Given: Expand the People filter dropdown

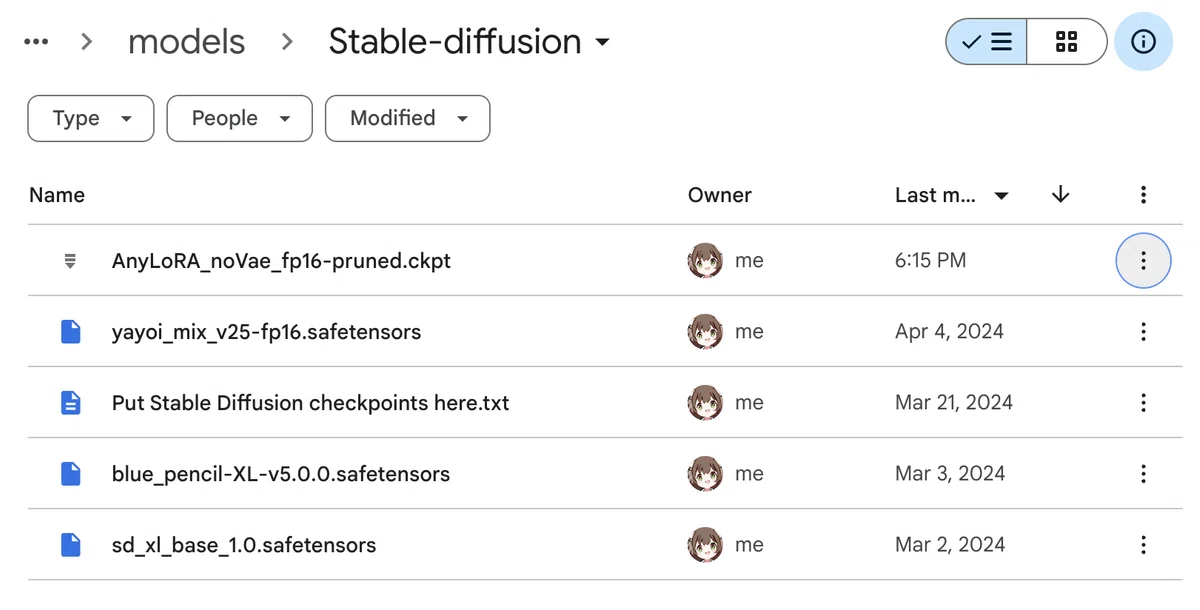Looking at the screenshot, I should 240,118.
